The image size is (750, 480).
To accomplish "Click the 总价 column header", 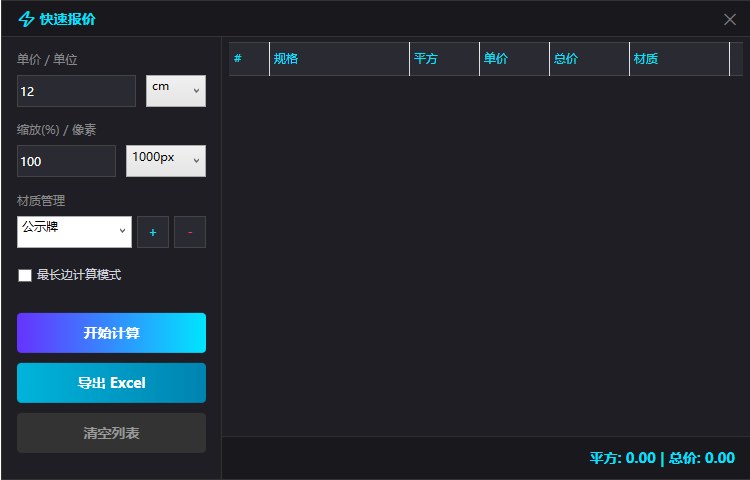I will coord(589,59).
